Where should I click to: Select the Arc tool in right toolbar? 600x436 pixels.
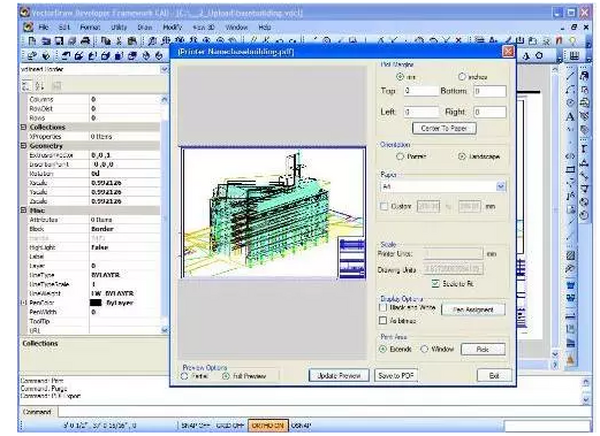point(571,89)
